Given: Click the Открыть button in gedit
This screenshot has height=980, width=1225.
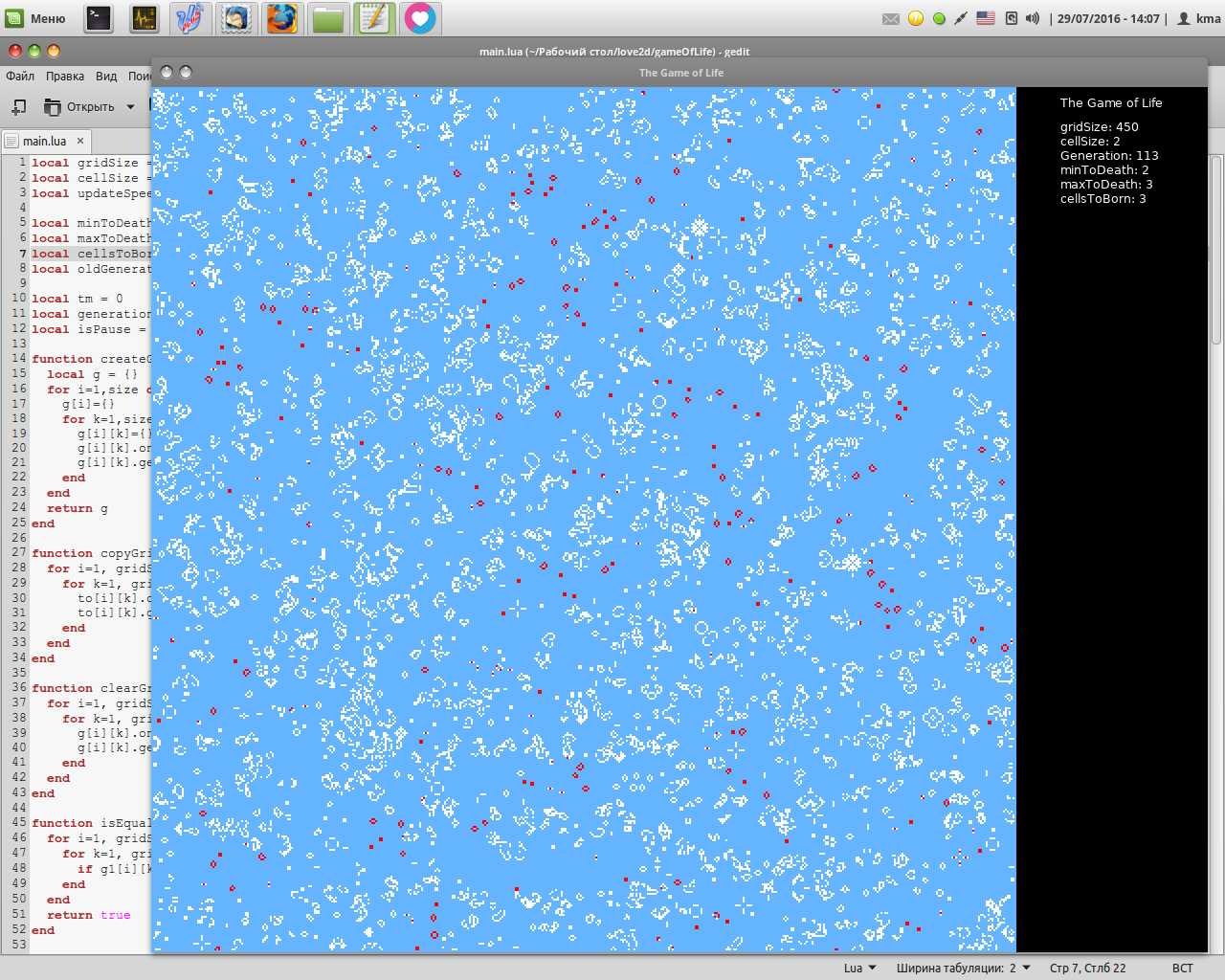Looking at the screenshot, I should coord(79,106).
